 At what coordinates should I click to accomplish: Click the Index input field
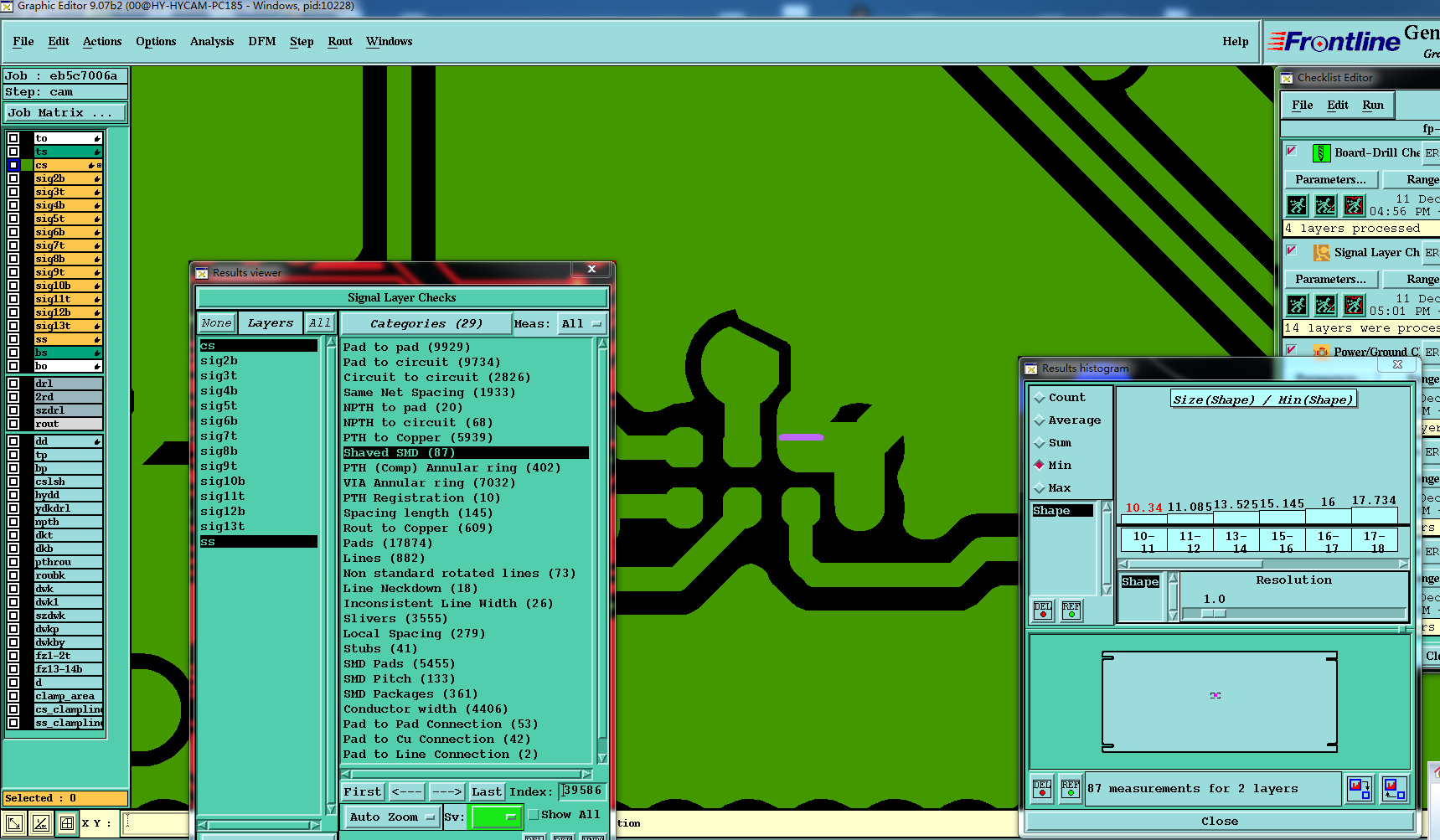581,791
